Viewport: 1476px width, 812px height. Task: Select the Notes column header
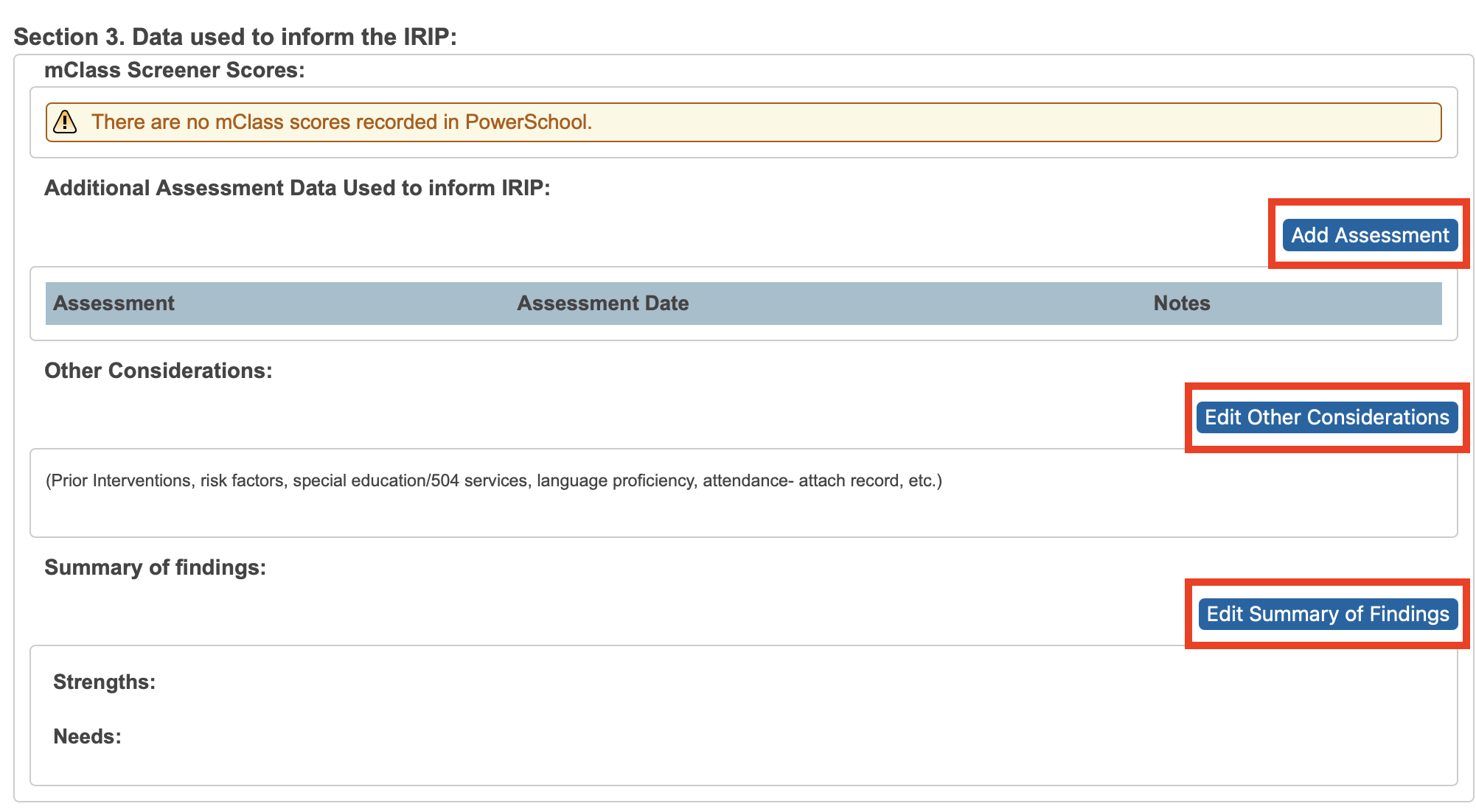pyautogui.click(x=1181, y=303)
